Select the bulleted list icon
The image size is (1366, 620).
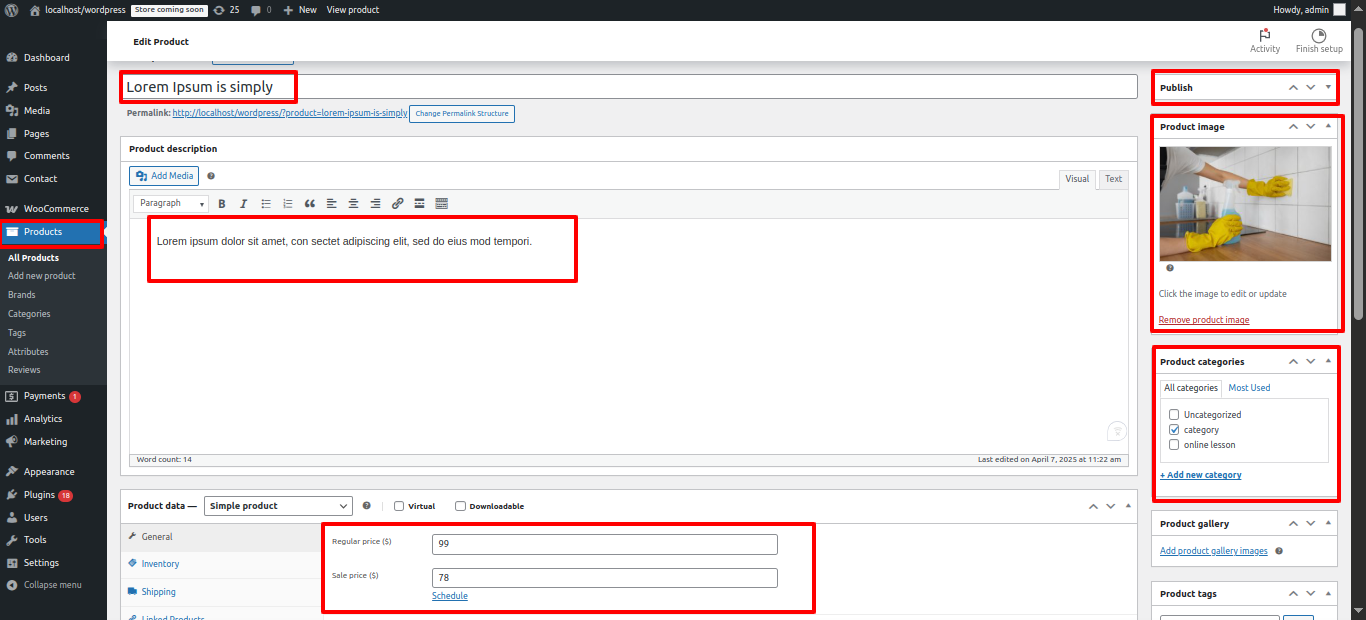[266, 204]
